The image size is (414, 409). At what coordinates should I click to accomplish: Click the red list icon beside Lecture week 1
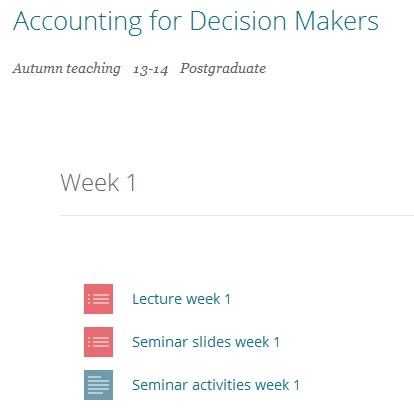(x=98, y=299)
